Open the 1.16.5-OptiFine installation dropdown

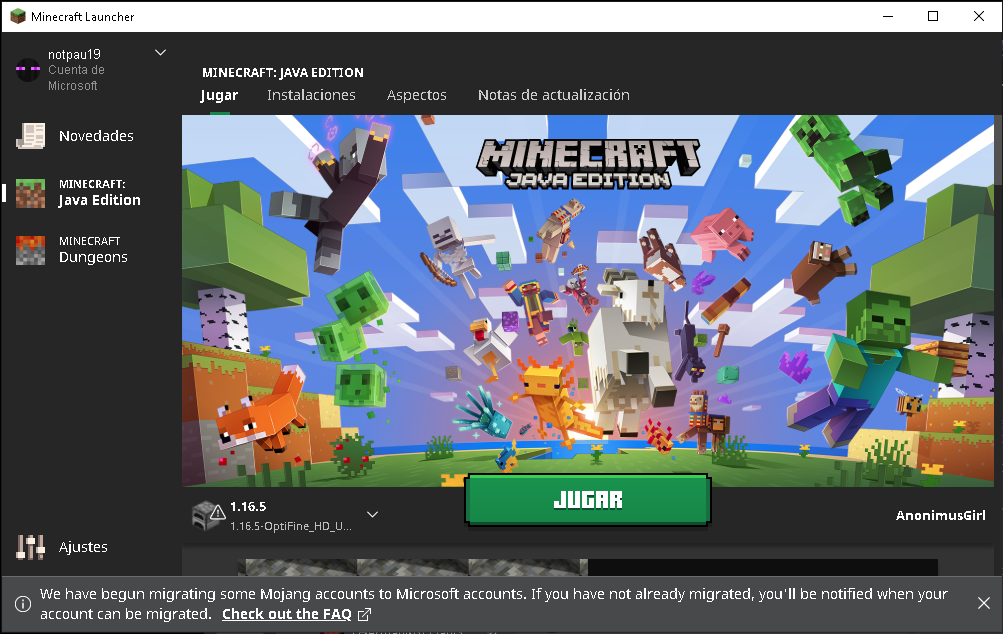(x=285, y=516)
